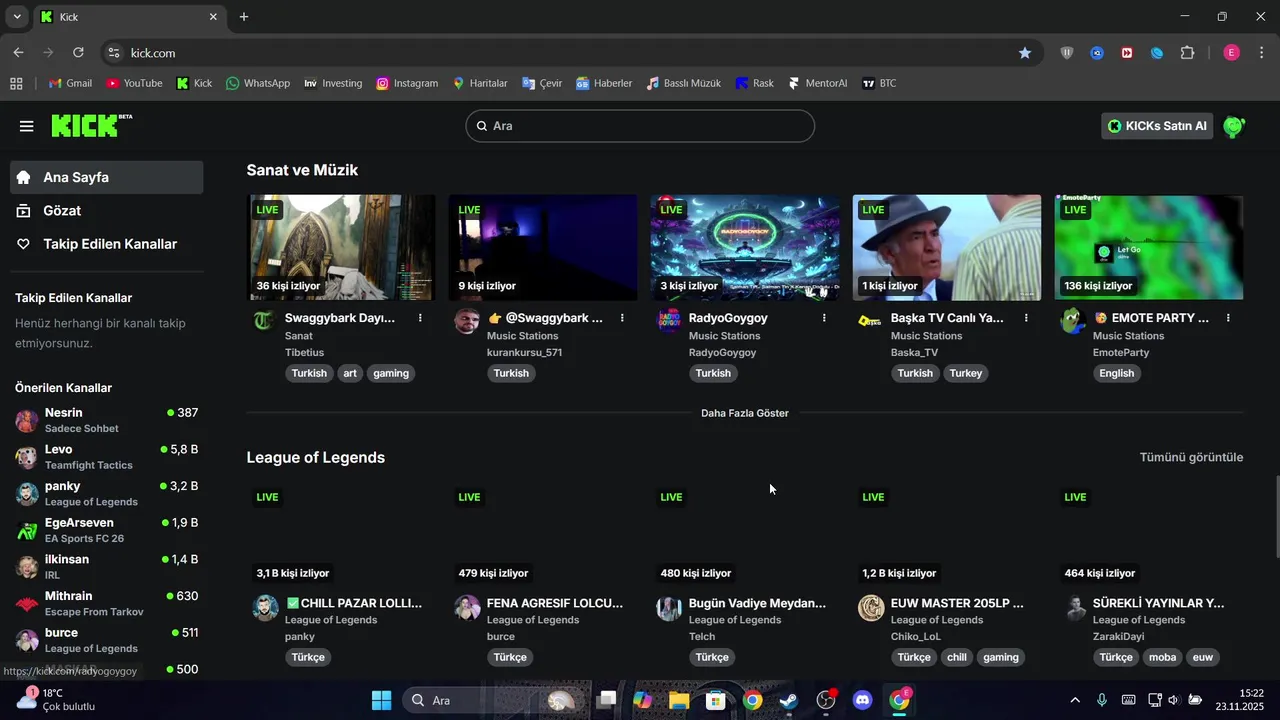The image size is (1280, 720).
Task: Select the chill tag under Chiko_LoL
Action: click(x=957, y=657)
